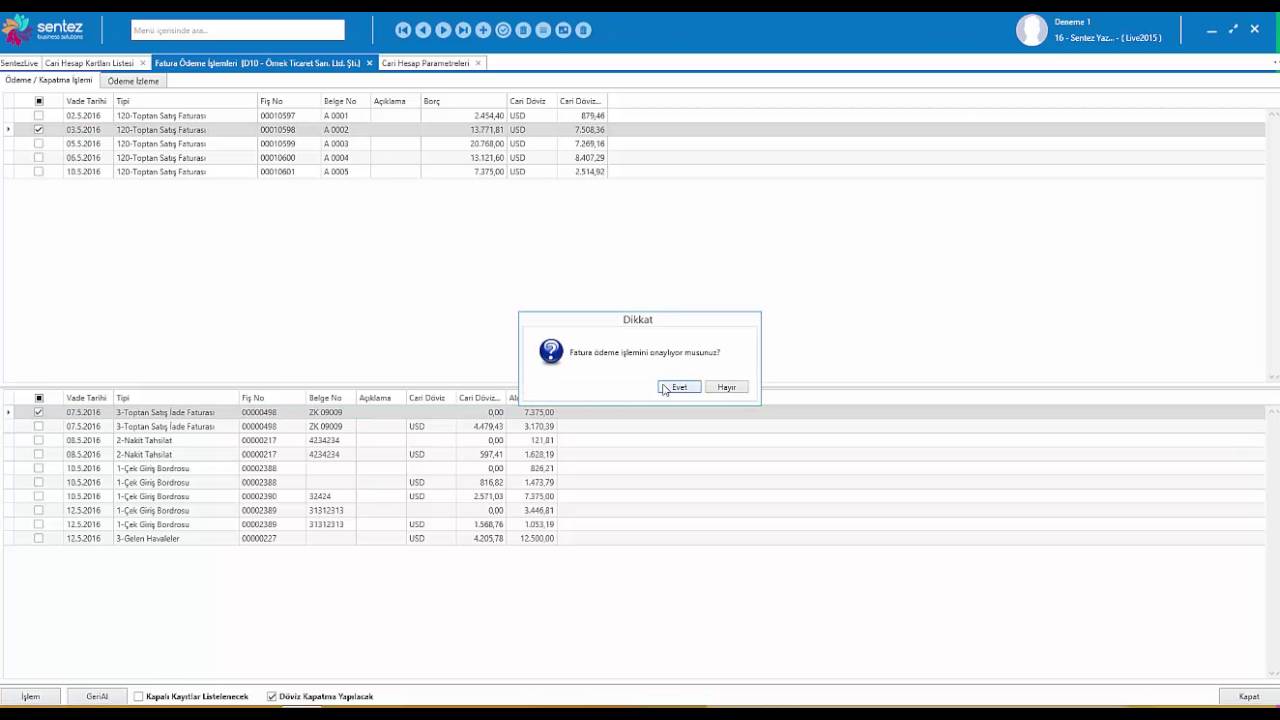Go to first record toolbar icon
This screenshot has height=720, width=1280.
(403, 30)
